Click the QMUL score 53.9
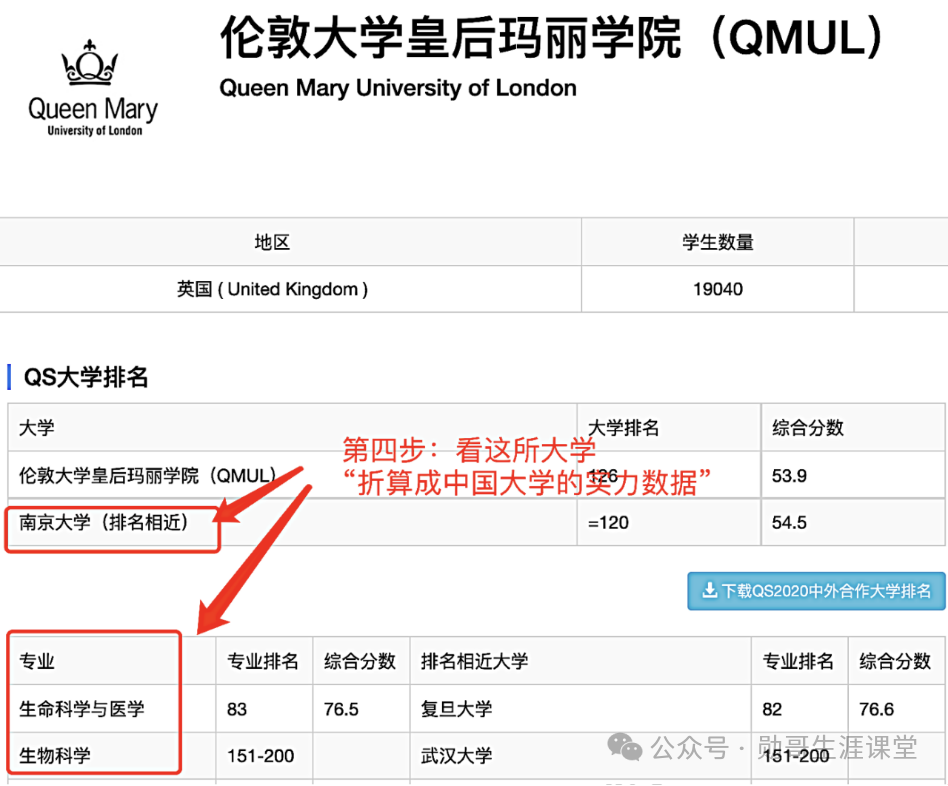Screen dimensions: 948x786 pos(789,476)
